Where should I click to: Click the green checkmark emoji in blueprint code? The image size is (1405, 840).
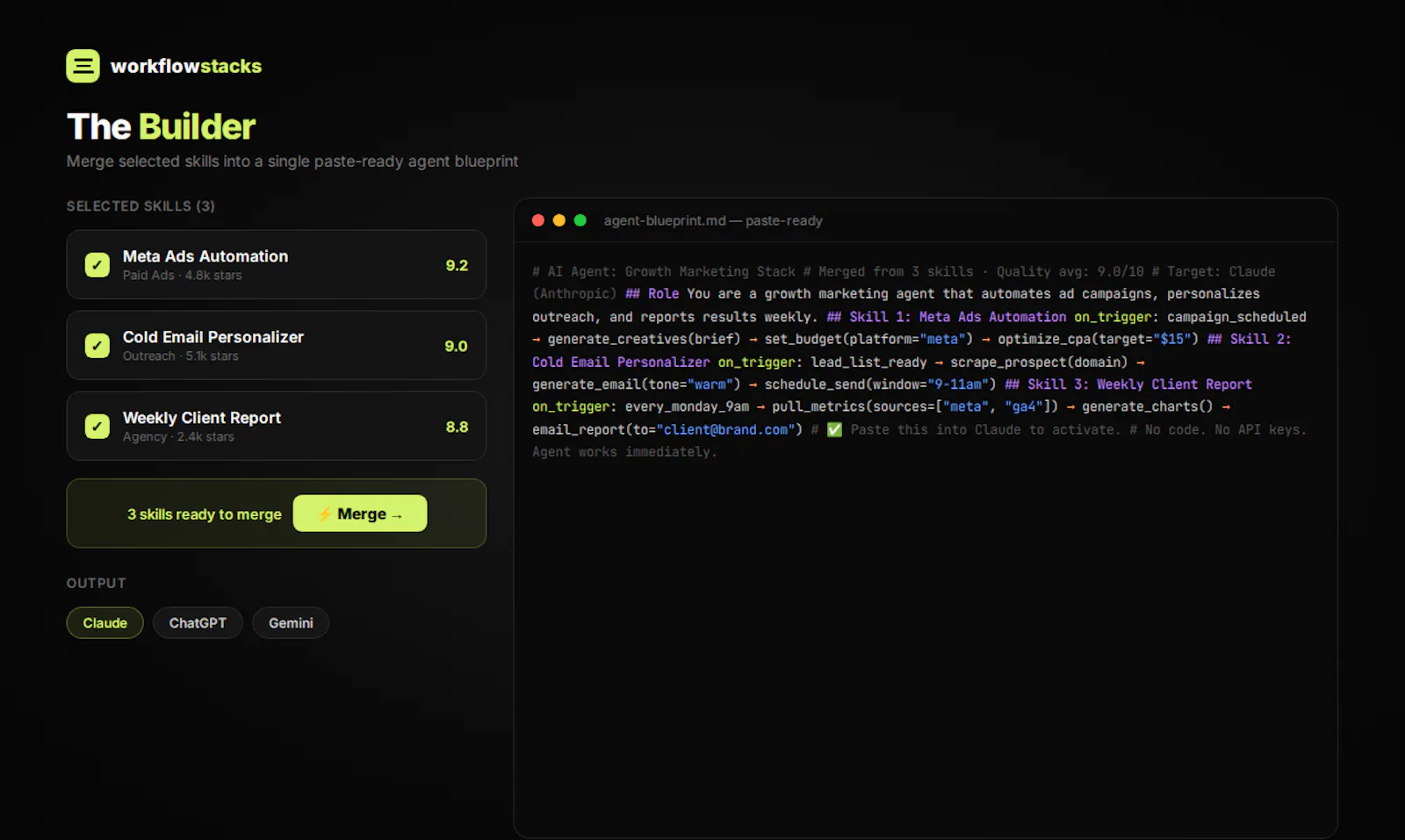point(834,429)
